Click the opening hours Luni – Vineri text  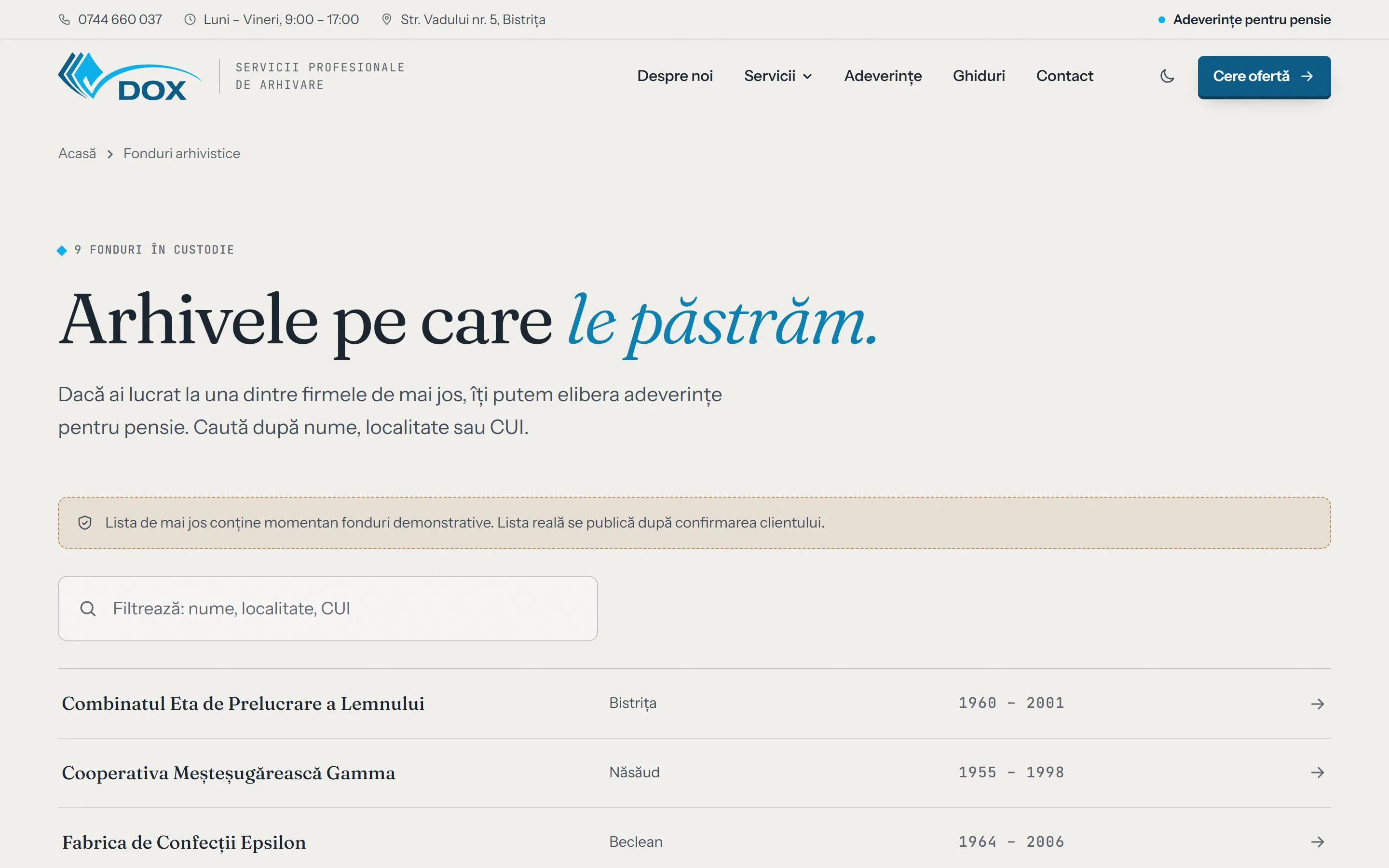(x=281, y=19)
